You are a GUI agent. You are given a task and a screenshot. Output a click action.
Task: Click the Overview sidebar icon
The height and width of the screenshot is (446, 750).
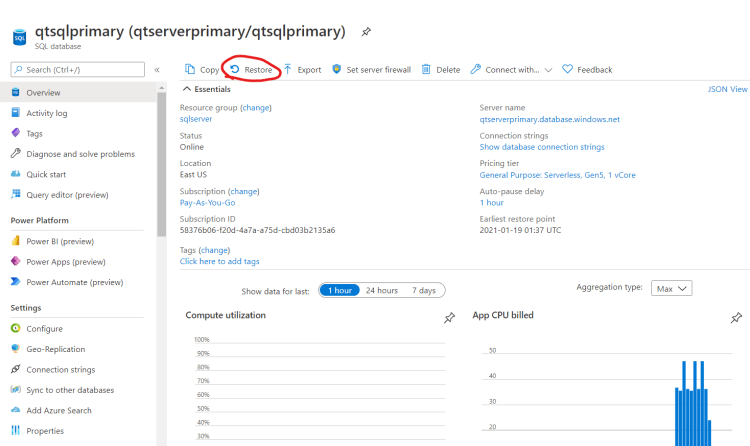(16, 92)
